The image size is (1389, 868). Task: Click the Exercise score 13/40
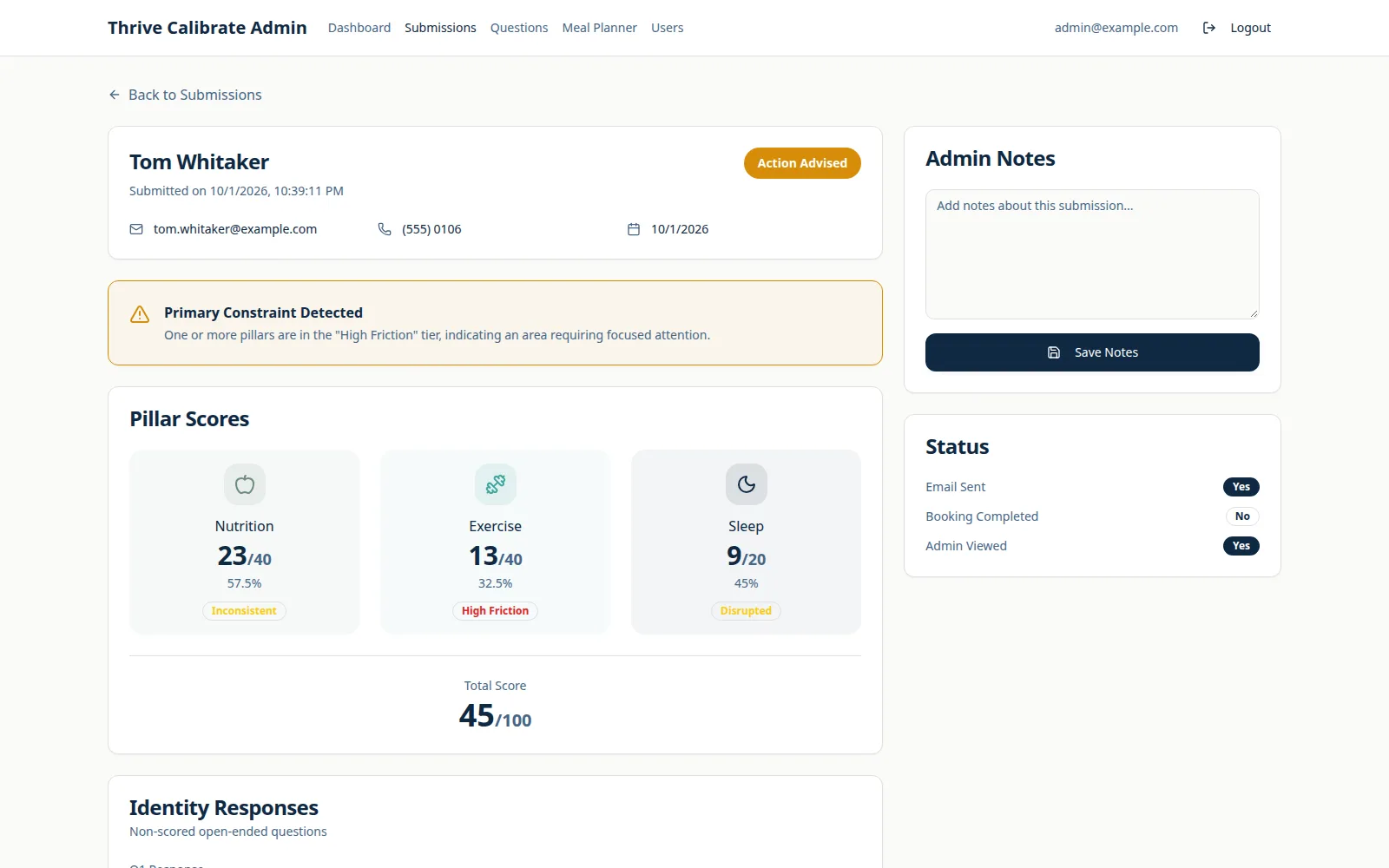click(495, 556)
